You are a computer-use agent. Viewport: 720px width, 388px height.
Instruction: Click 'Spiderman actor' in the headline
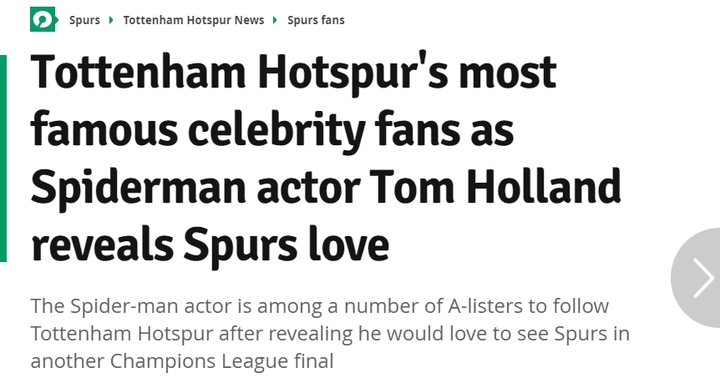click(195, 187)
